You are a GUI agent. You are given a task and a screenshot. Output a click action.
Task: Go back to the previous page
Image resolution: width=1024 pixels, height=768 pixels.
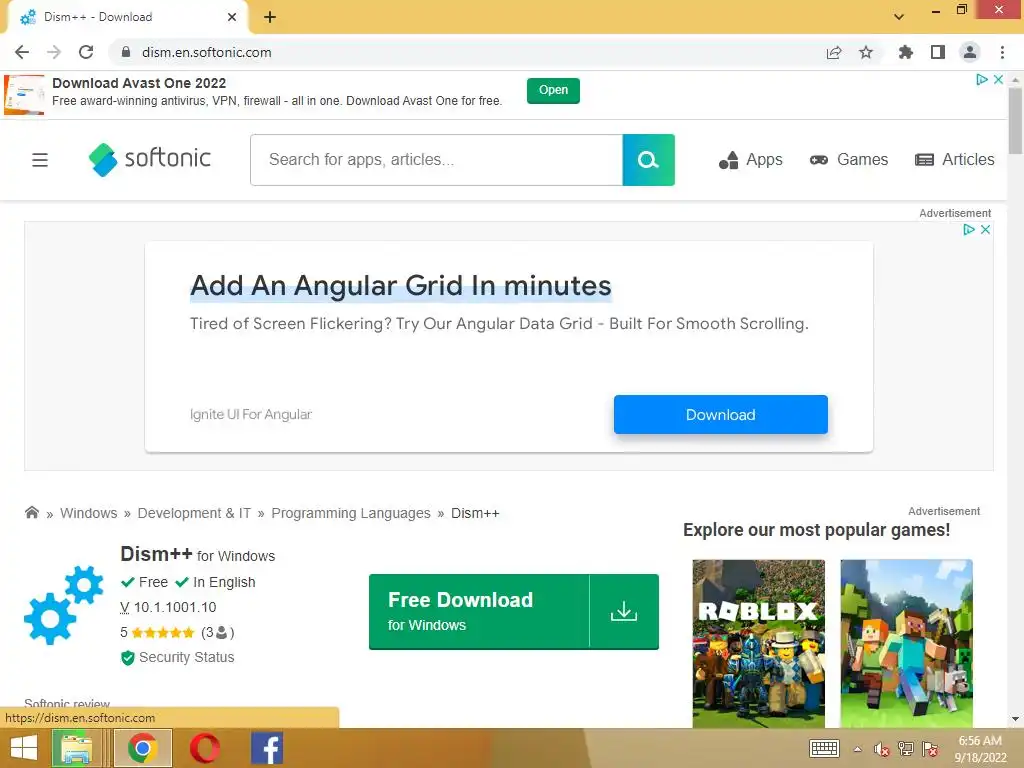coord(22,52)
